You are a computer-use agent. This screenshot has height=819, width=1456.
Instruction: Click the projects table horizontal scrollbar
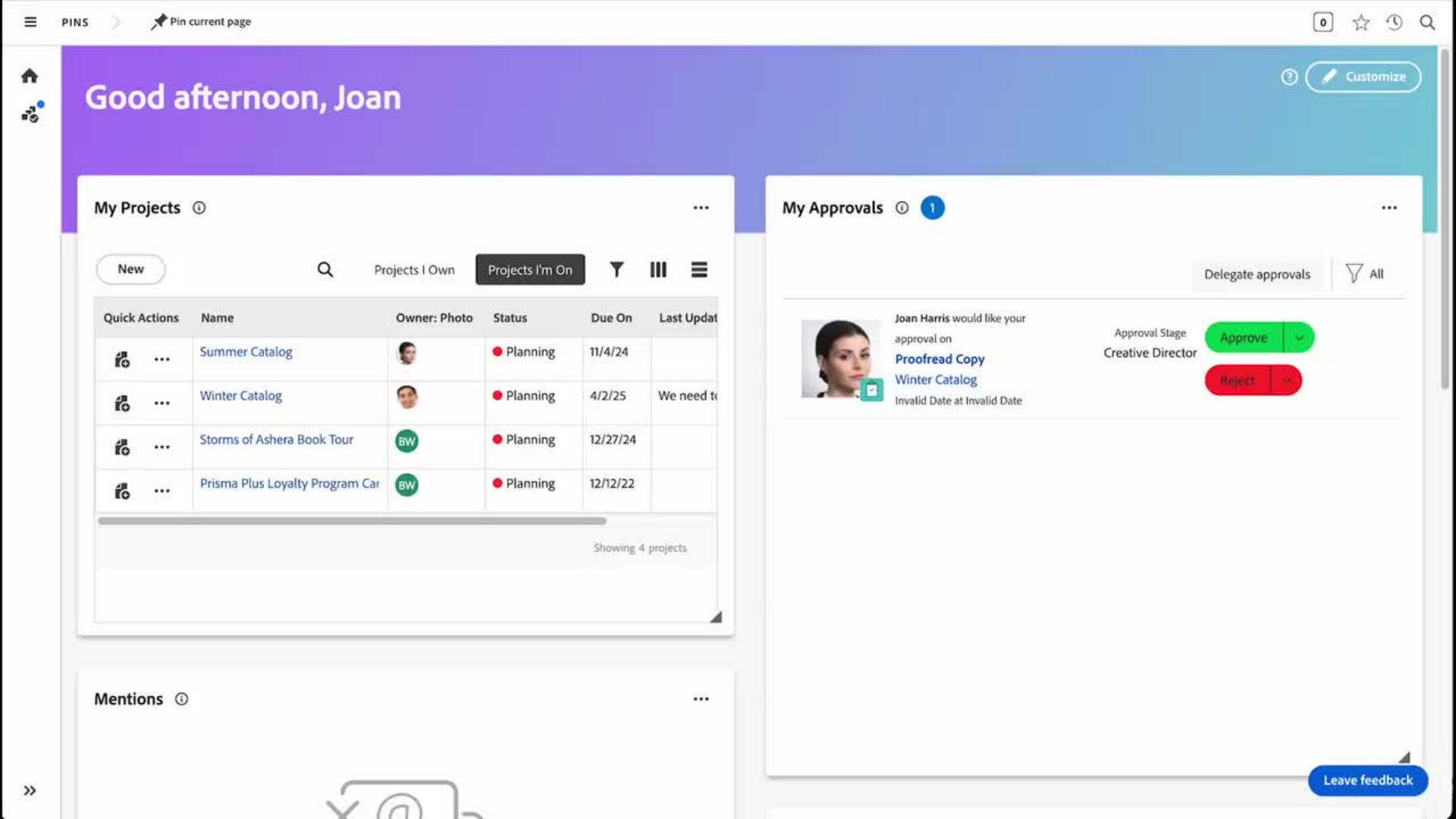click(x=352, y=521)
